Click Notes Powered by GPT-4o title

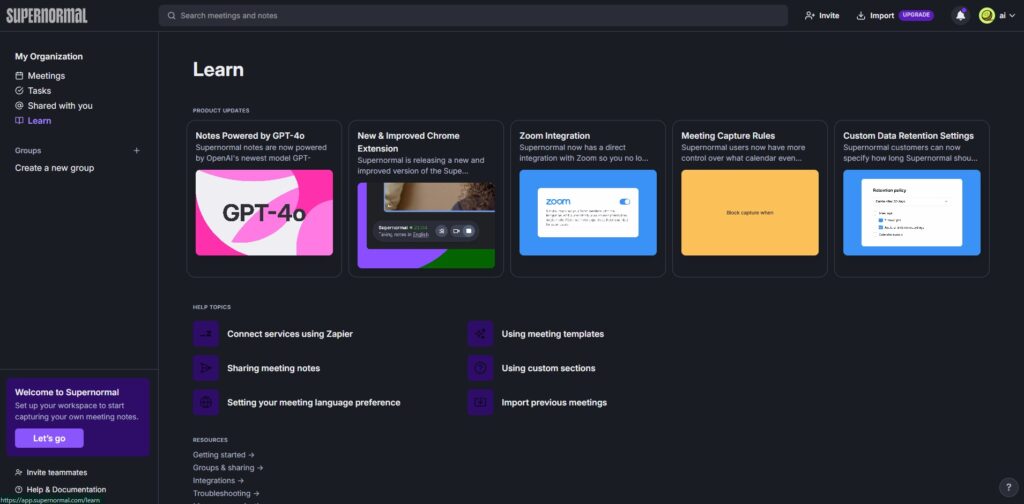click(x=250, y=136)
